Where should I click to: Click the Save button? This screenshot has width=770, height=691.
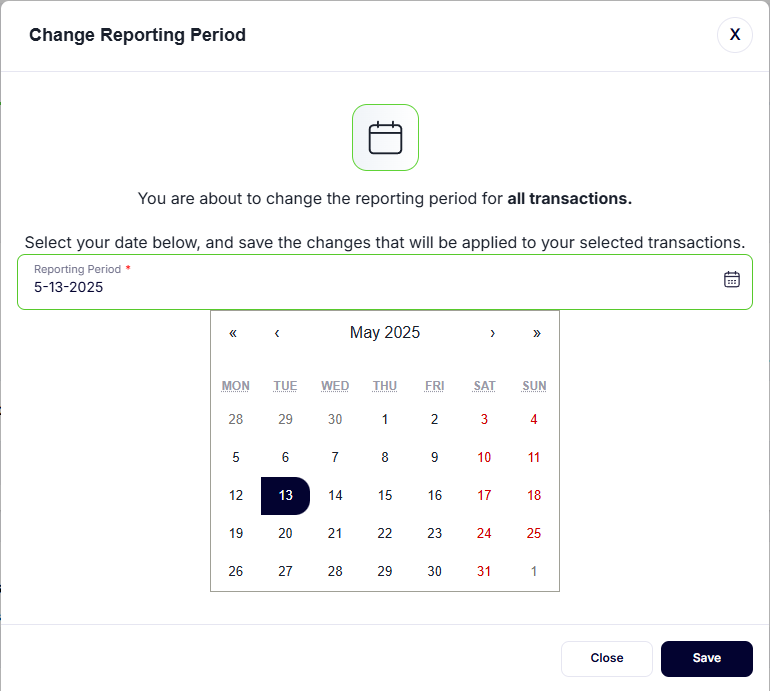pos(706,658)
